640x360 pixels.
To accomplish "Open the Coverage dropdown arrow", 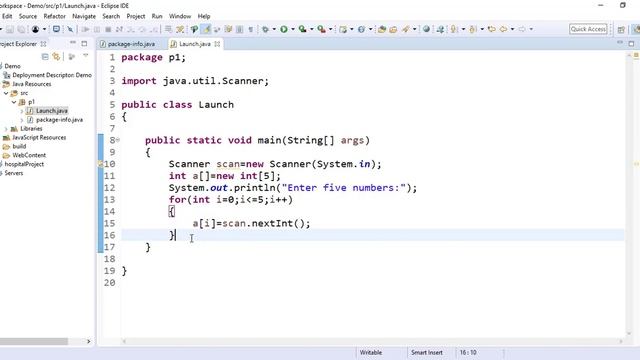I will 311,29.
